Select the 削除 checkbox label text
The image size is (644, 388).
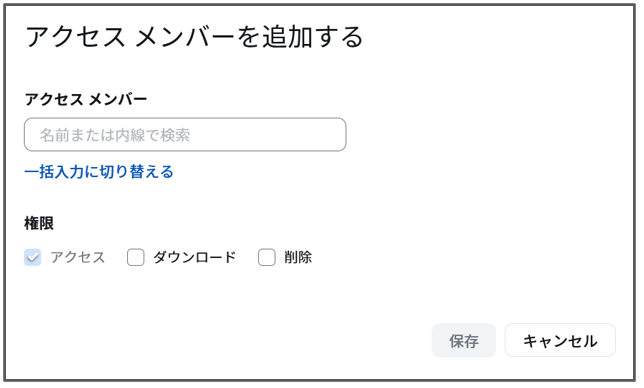click(x=298, y=257)
